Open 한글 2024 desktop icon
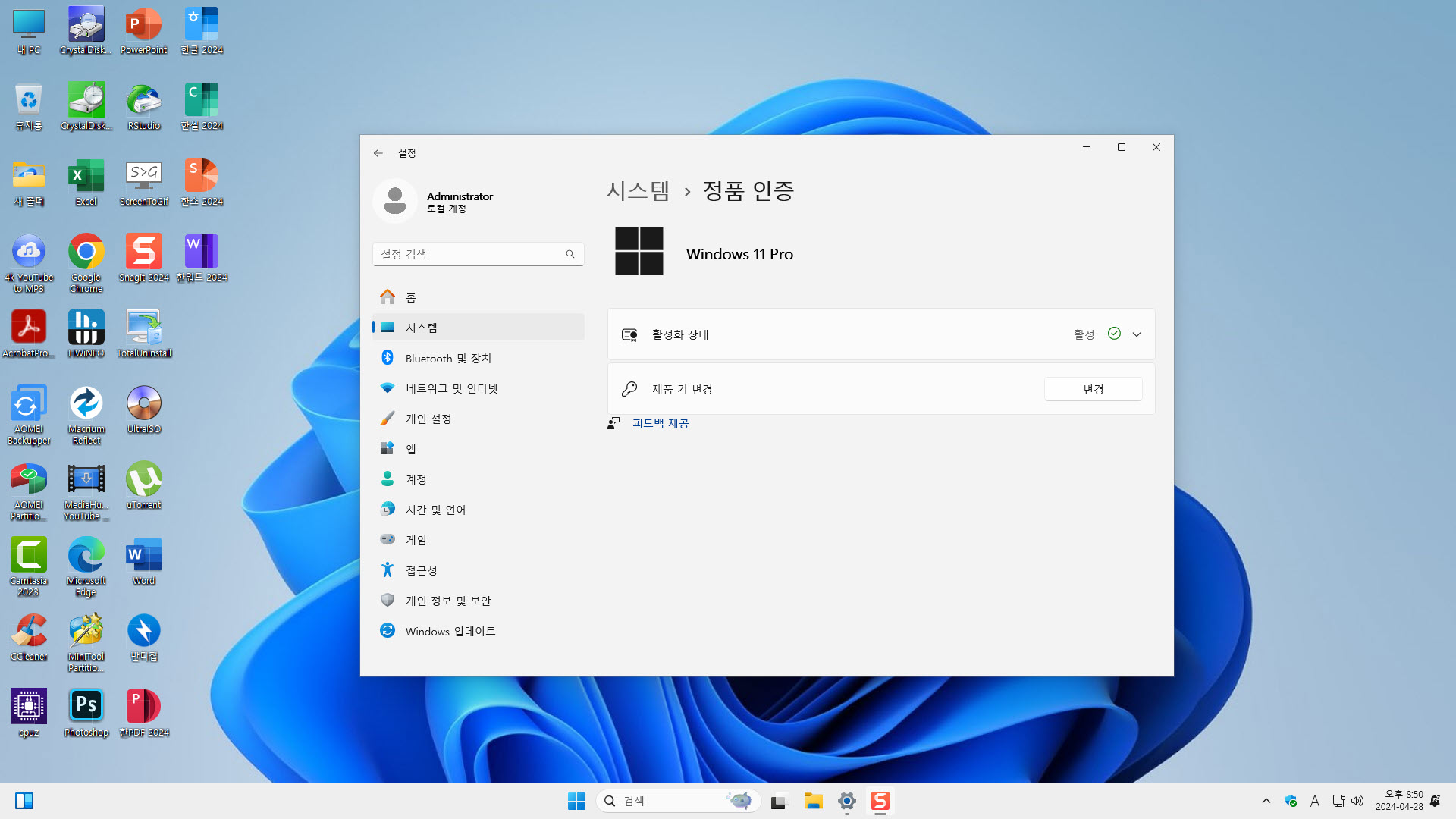 (202, 30)
